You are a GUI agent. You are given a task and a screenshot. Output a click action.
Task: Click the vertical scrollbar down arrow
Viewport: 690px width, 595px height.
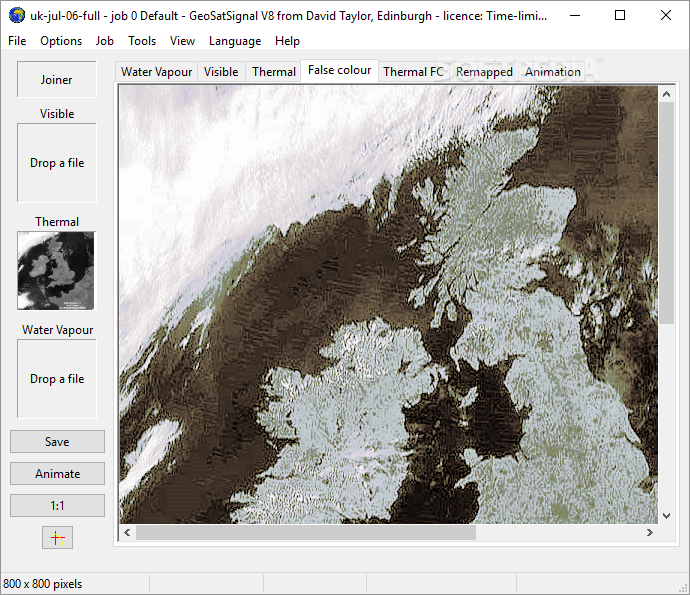pos(666,516)
